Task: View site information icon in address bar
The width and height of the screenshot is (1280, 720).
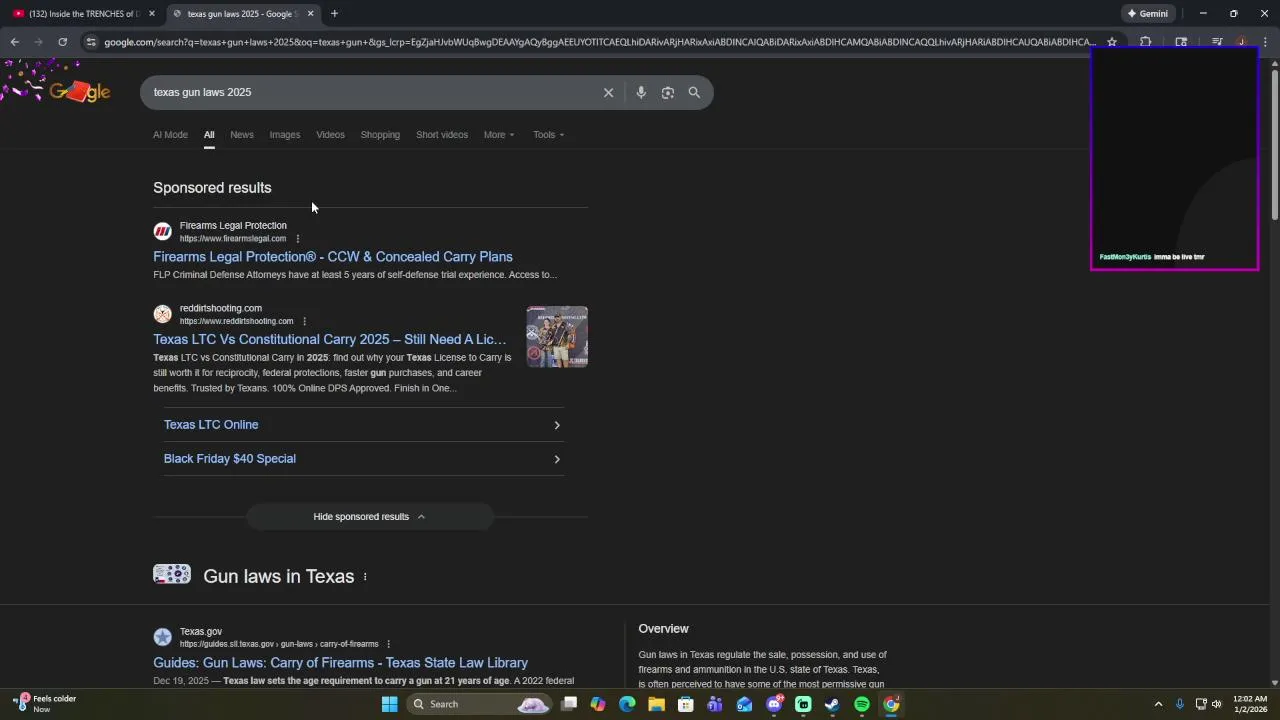Action: (x=91, y=42)
